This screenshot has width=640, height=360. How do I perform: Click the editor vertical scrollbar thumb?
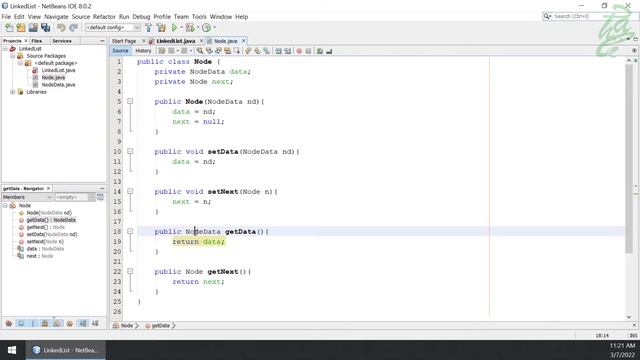pos(629,158)
